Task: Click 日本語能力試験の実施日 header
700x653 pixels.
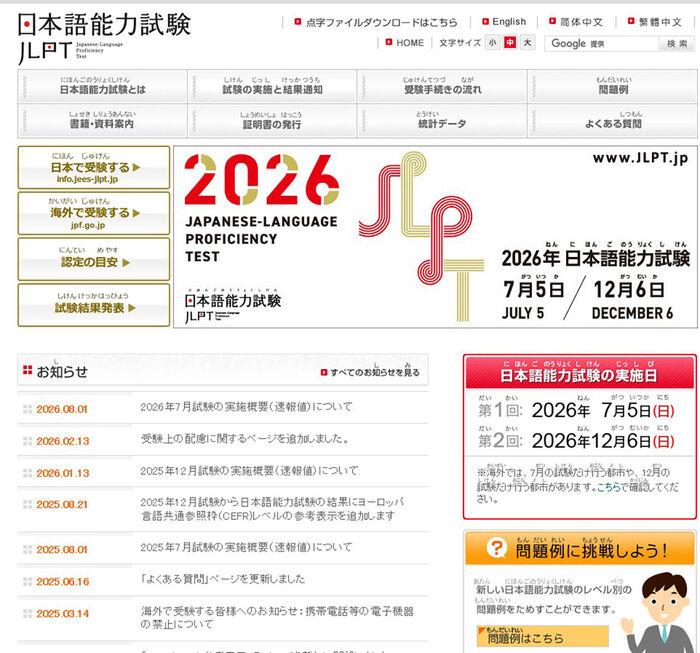Action: pos(580,372)
